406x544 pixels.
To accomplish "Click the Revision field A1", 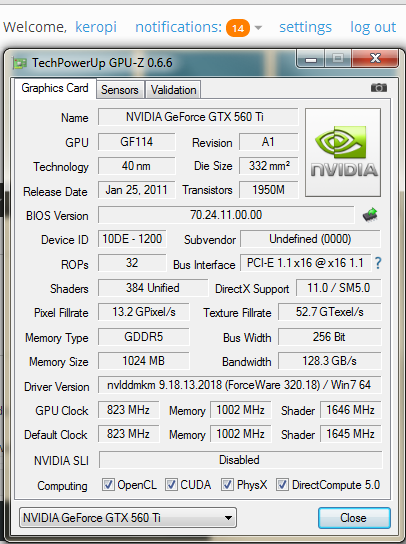I will (x=268, y=142).
